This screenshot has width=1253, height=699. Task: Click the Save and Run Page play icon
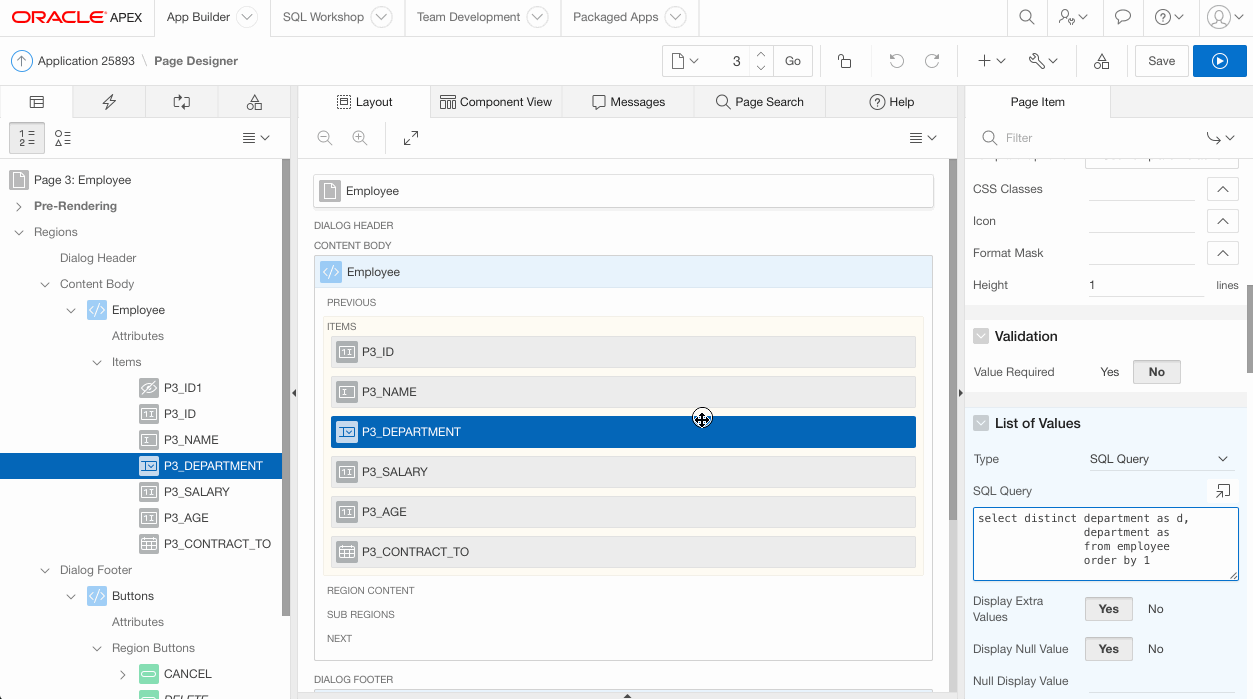1219,61
